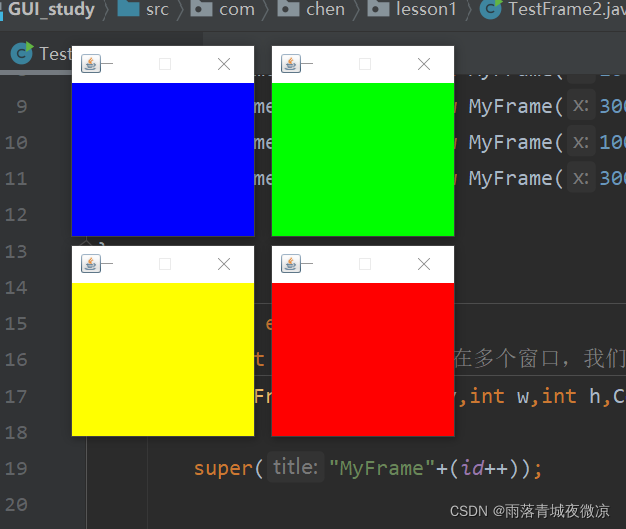Click the disabled maximize box of the blue window
The width and height of the screenshot is (626, 529).
(165, 64)
